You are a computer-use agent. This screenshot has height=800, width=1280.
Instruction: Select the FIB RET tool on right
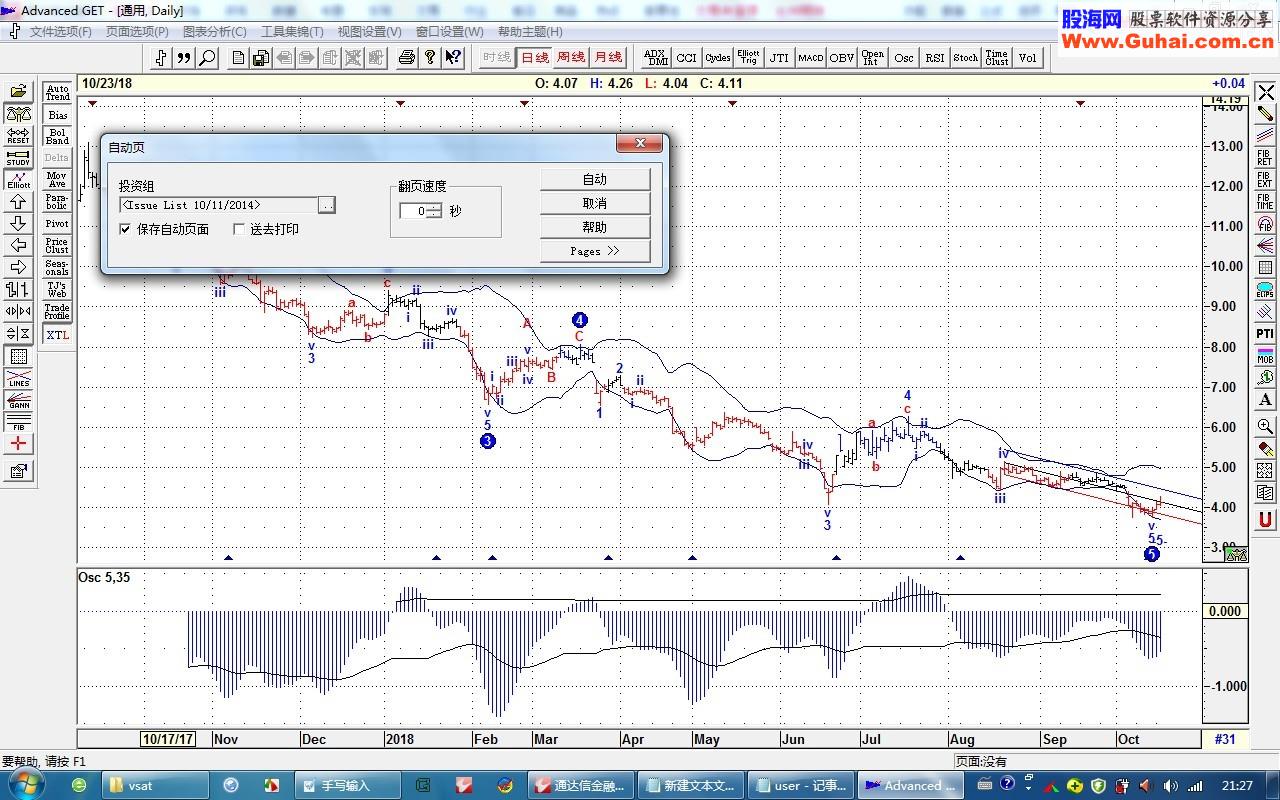(x=1265, y=158)
